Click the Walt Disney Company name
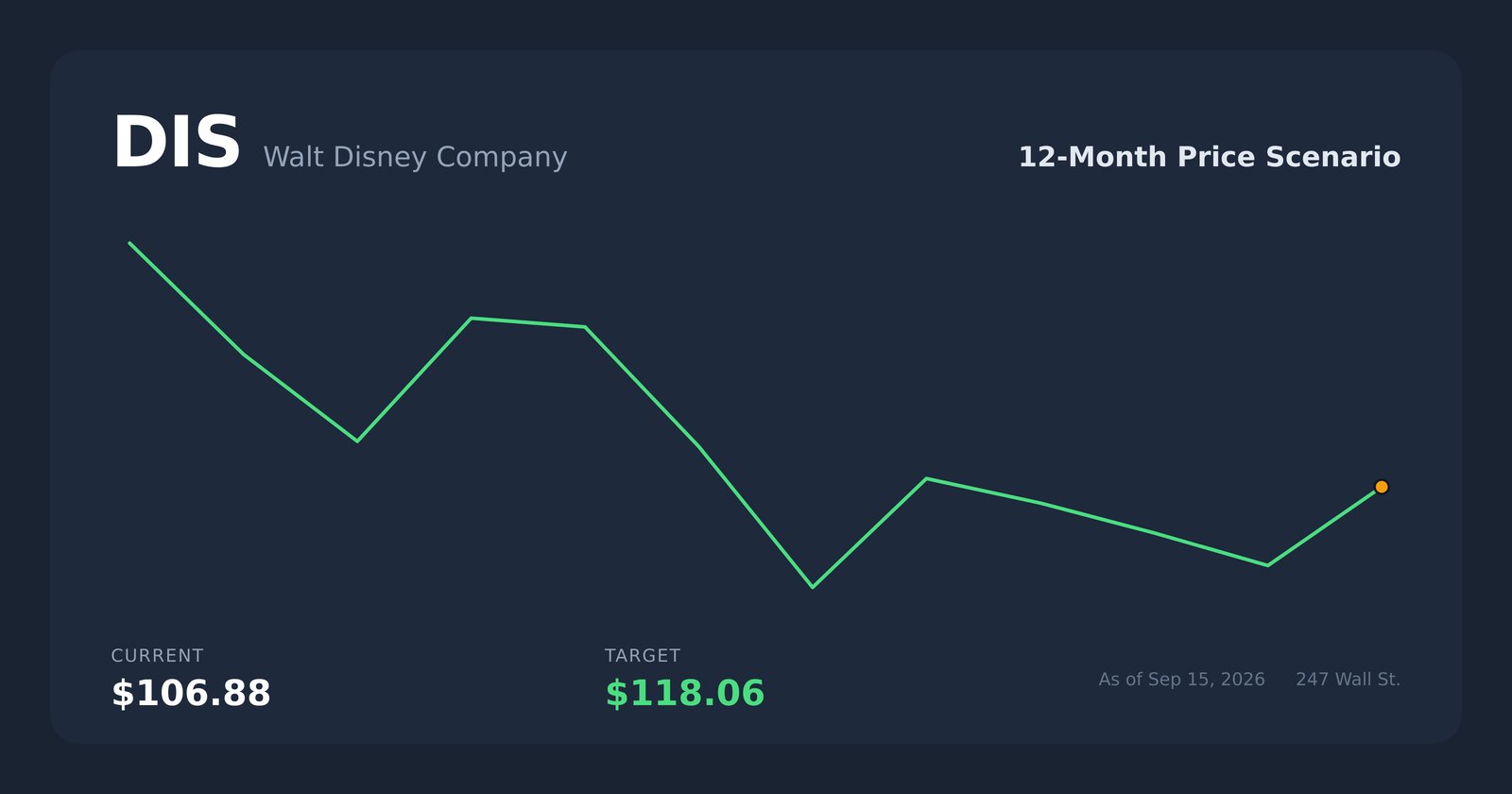 (x=415, y=157)
